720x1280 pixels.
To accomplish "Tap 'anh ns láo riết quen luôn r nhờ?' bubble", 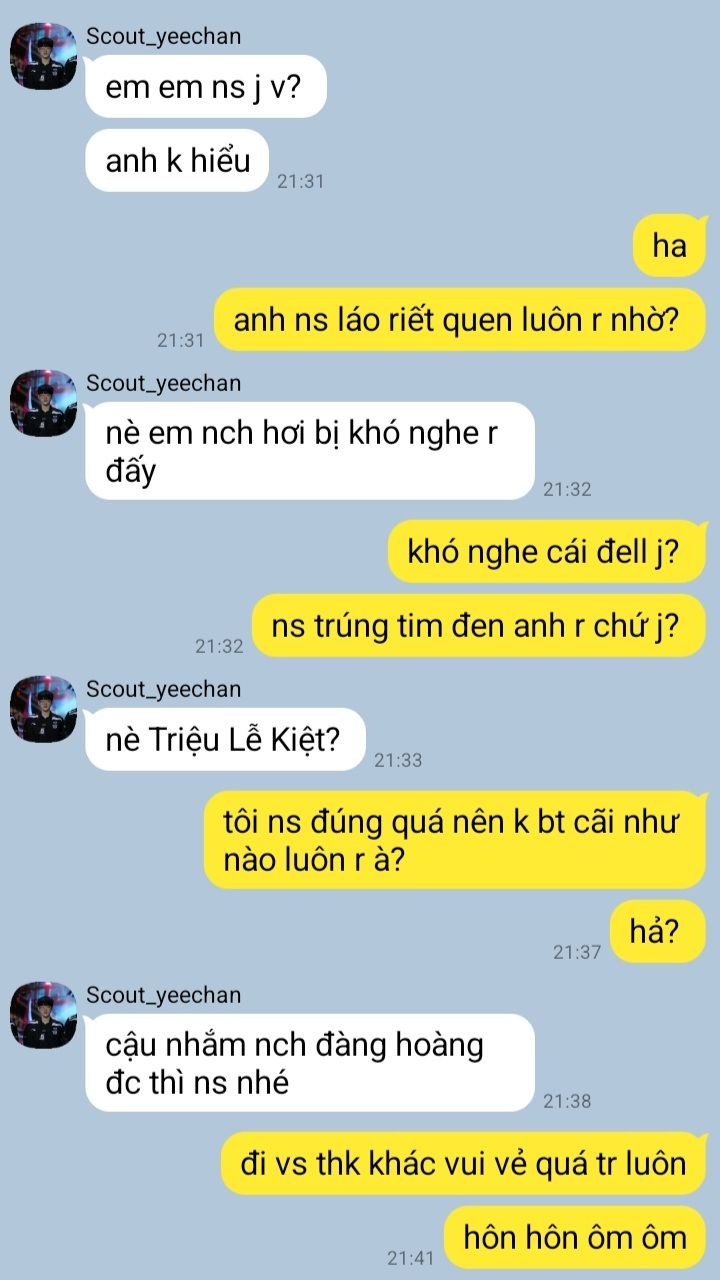I will pos(460,320).
